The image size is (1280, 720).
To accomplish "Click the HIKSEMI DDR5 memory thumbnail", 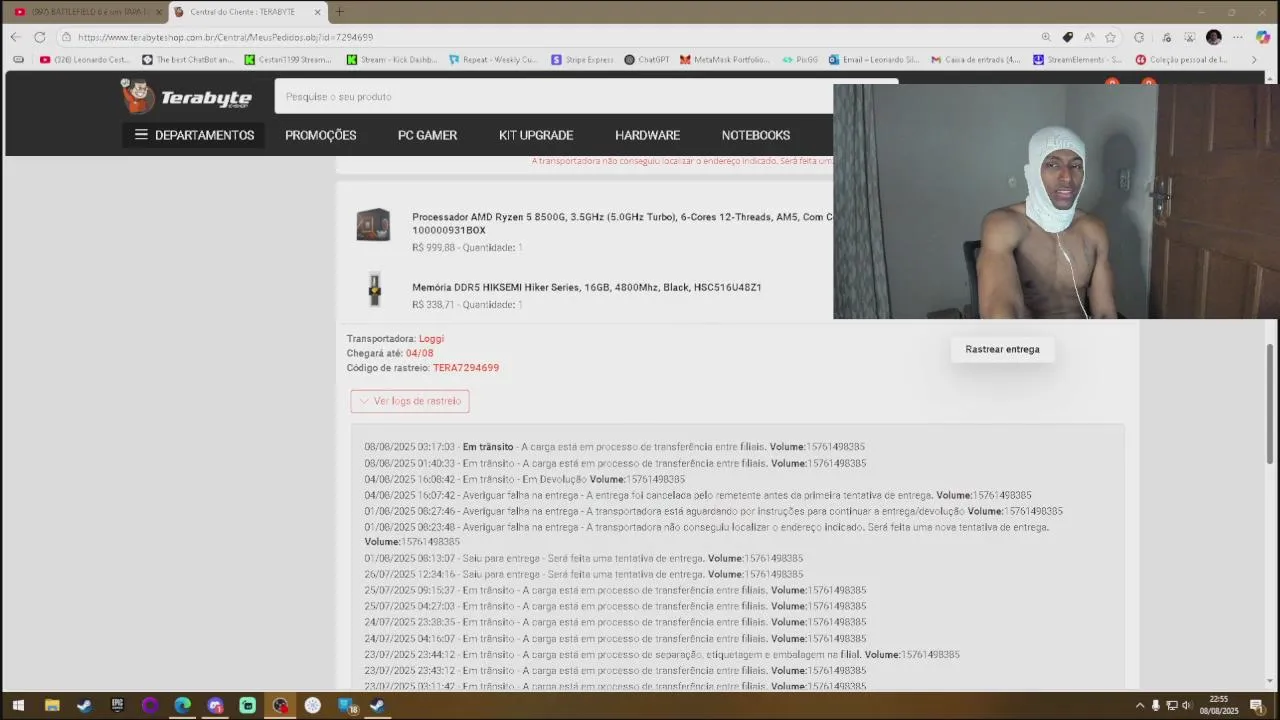I will point(374,290).
